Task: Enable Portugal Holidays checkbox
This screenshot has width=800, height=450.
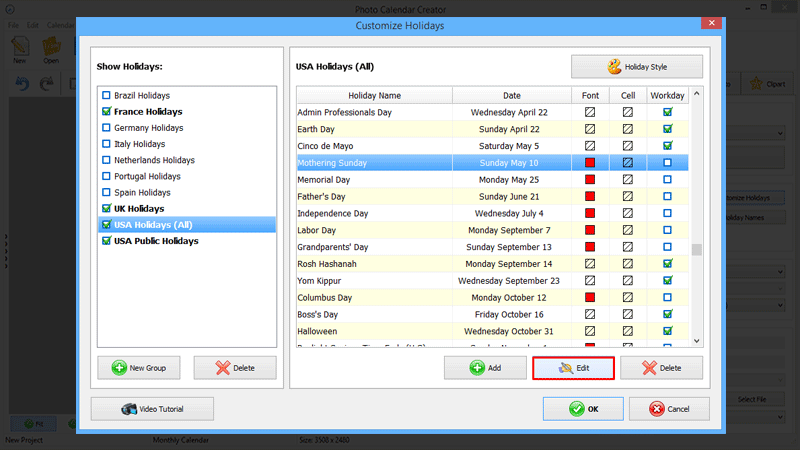Action: [106, 176]
